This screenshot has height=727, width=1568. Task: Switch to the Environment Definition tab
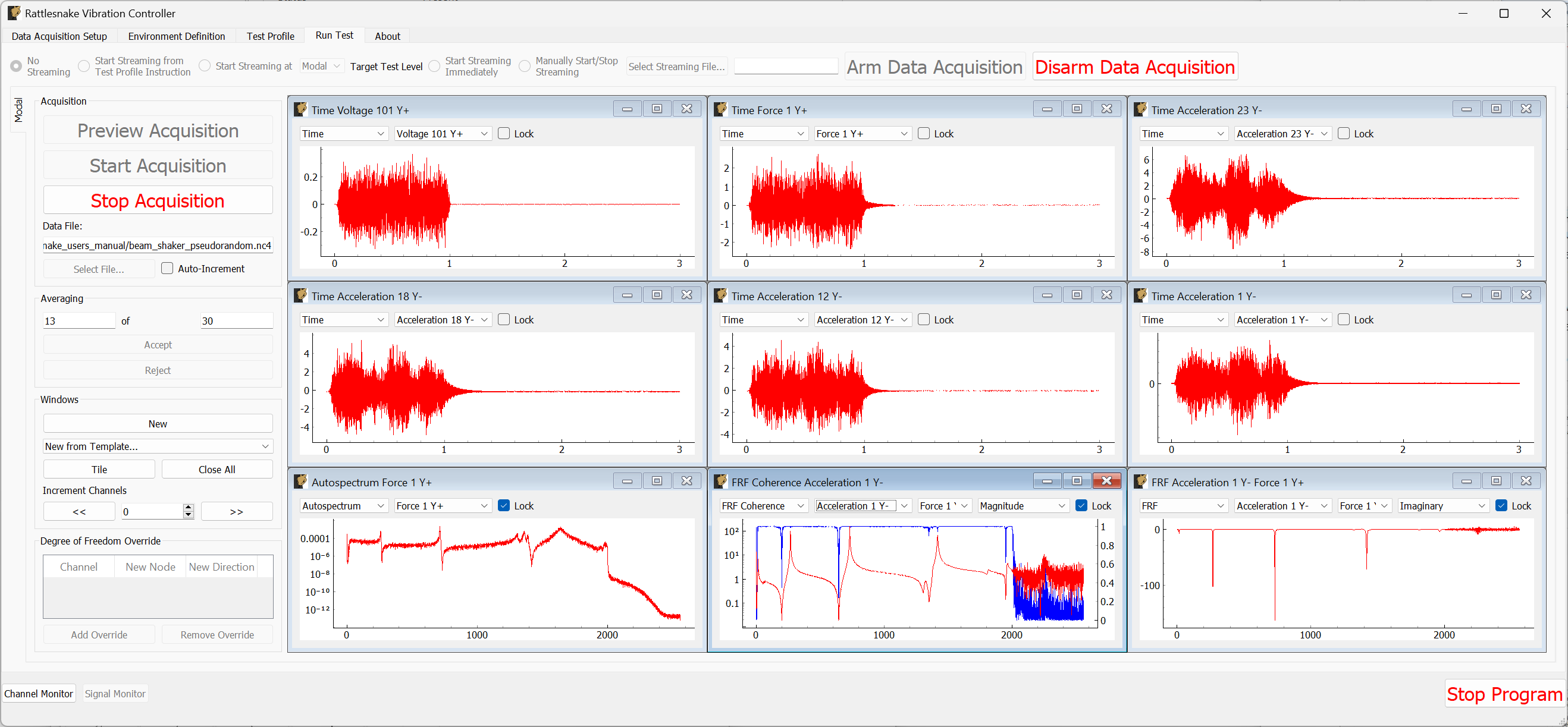coord(177,36)
